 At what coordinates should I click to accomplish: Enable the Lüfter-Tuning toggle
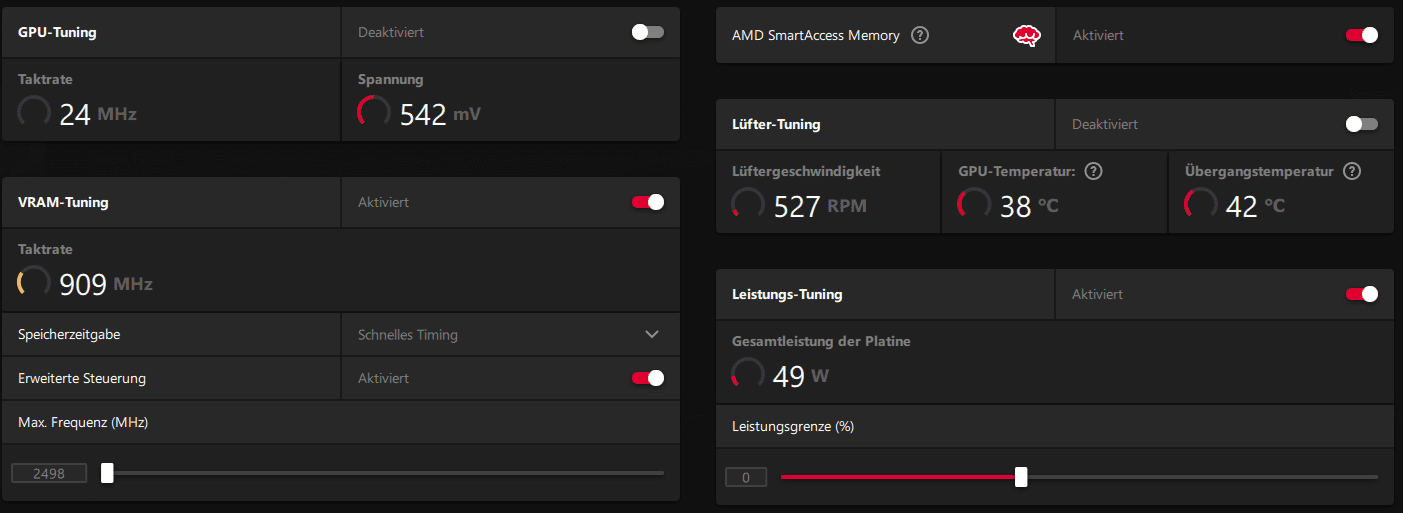pyautogui.click(x=1362, y=124)
